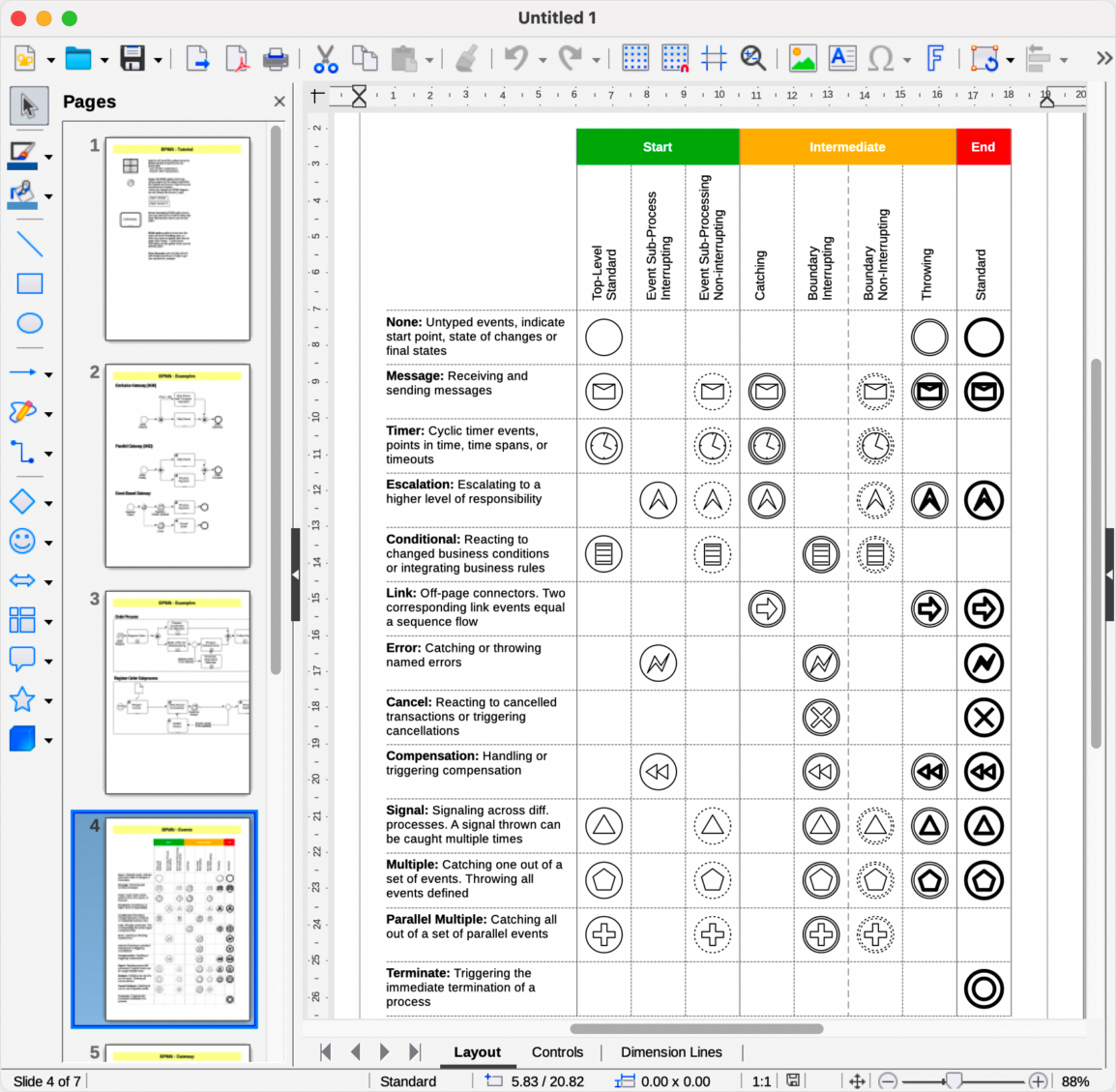Pick the Symbol Shapes smiley tool

click(22, 542)
